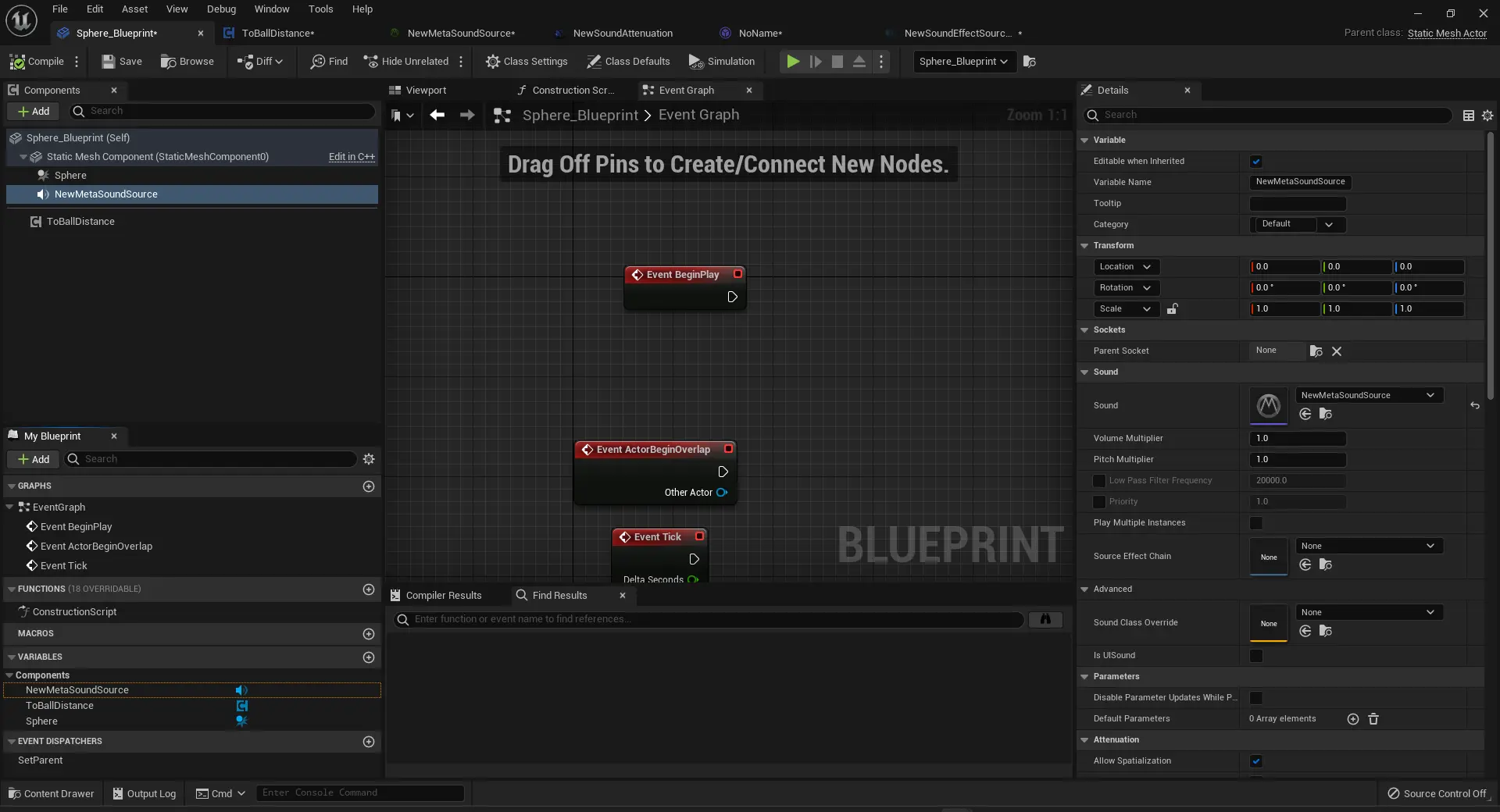Toggle Editable when Inherited checkbox
Image resolution: width=1500 pixels, height=812 pixels.
point(1256,162)
